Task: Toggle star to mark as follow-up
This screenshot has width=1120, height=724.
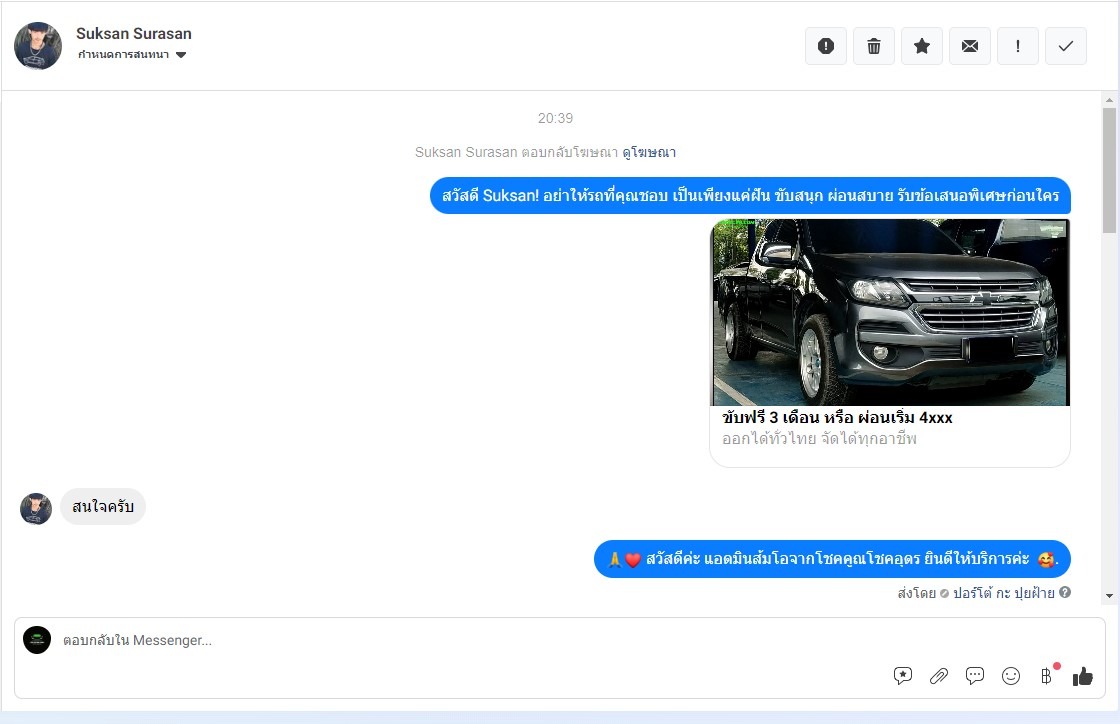Action: 922,46
